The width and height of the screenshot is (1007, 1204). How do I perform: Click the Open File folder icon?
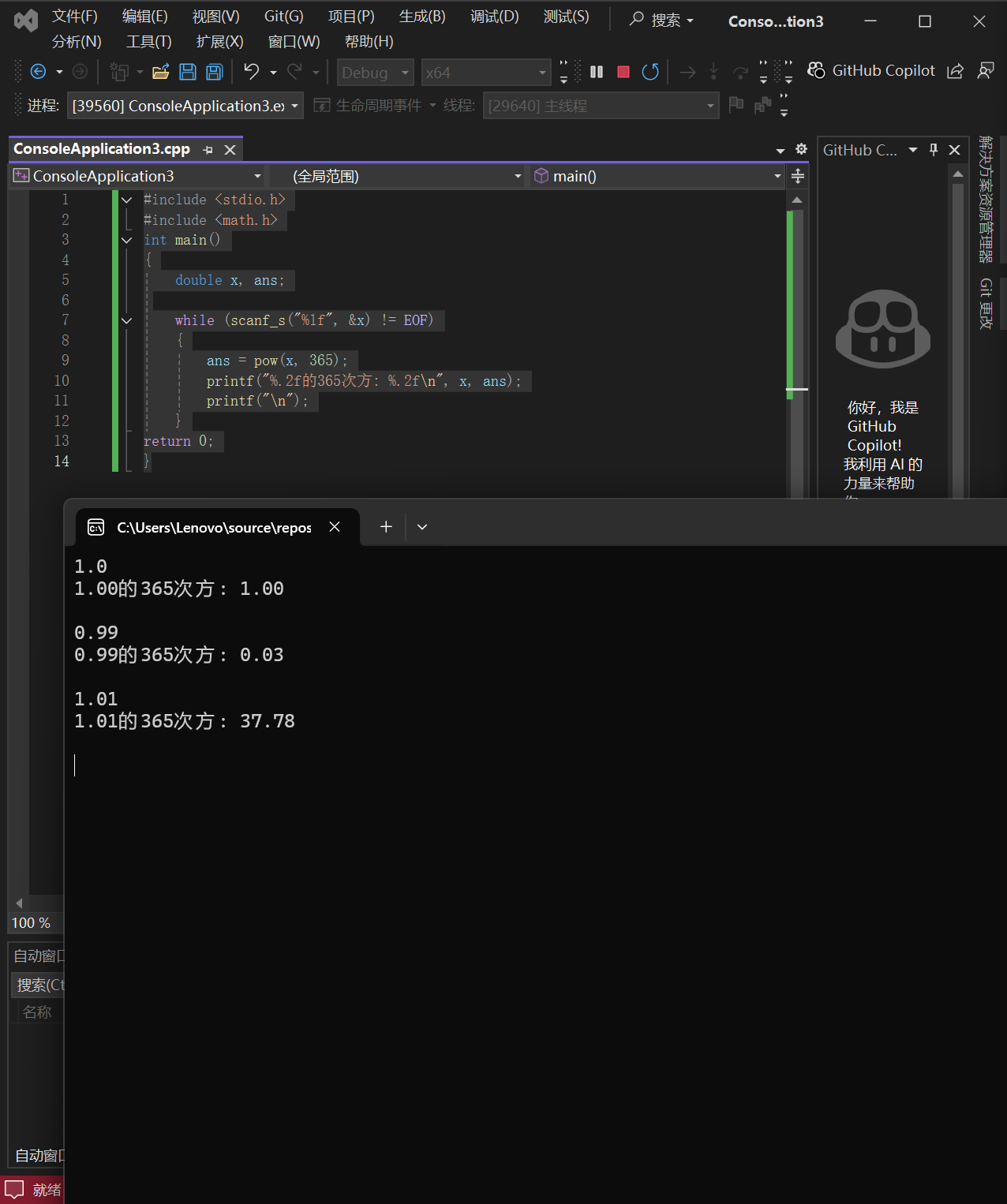coord(161,72)
